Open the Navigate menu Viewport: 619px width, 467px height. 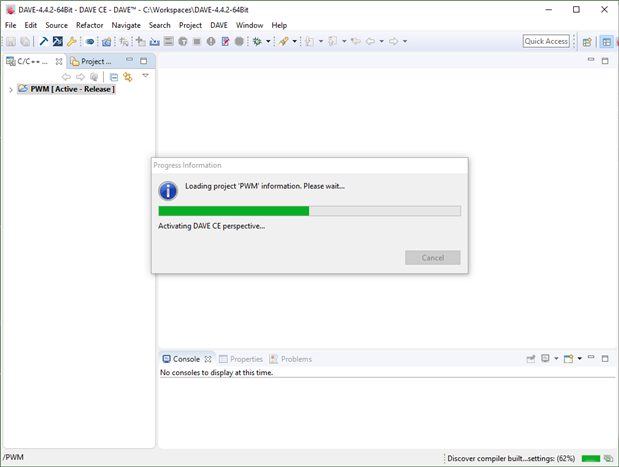126,25
